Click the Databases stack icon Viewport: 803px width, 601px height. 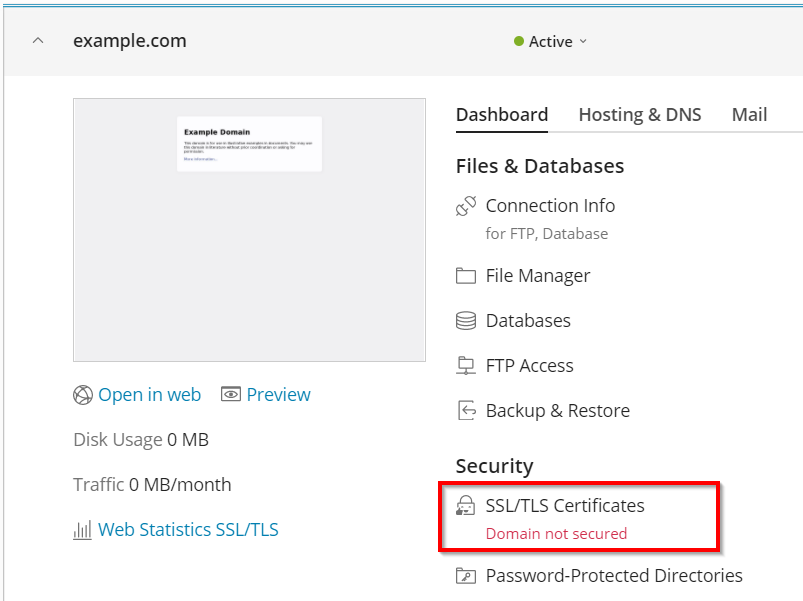[465, 321]
